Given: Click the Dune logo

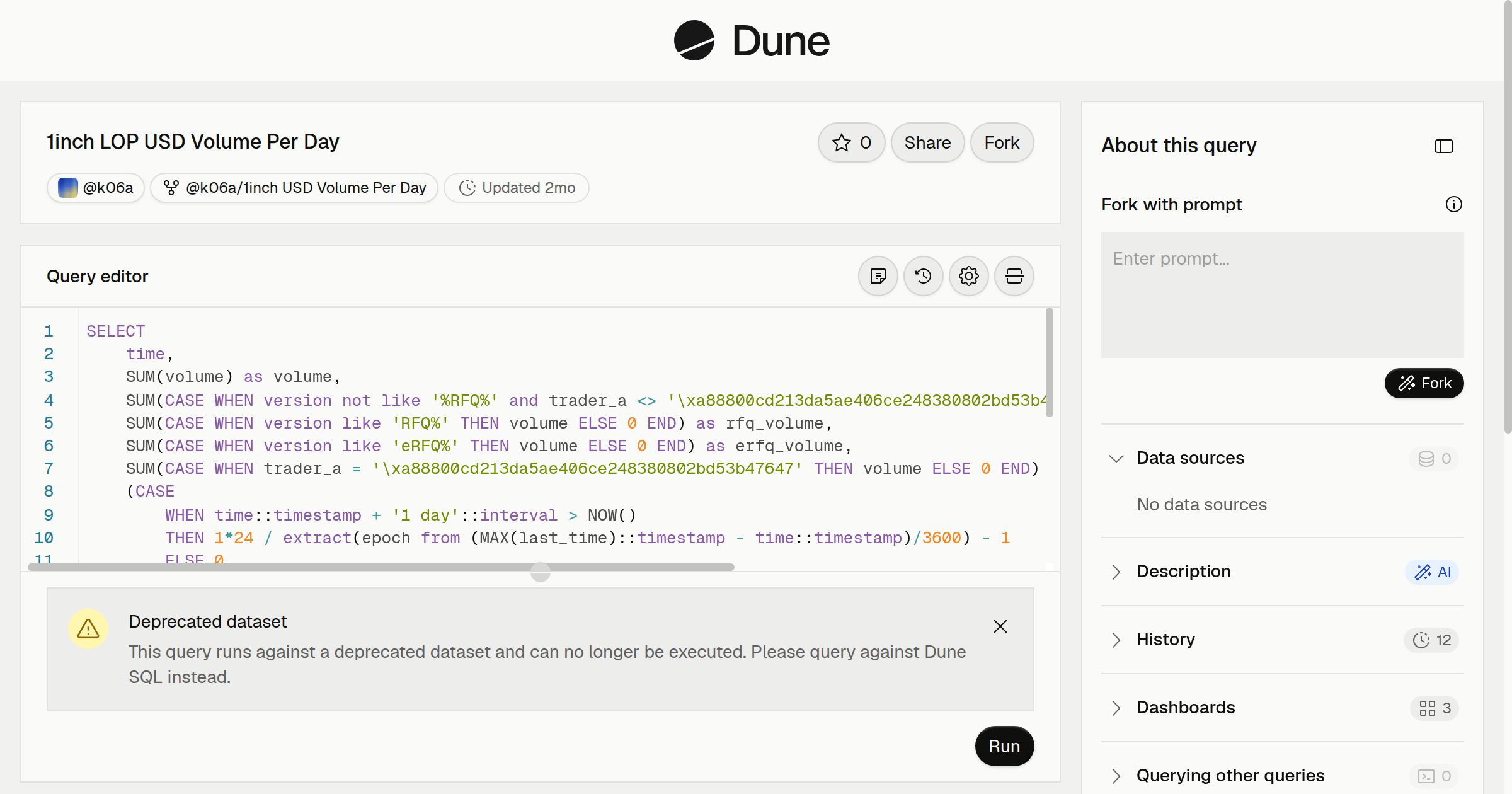Looking at the screenshot, I should tap(752, 40).
